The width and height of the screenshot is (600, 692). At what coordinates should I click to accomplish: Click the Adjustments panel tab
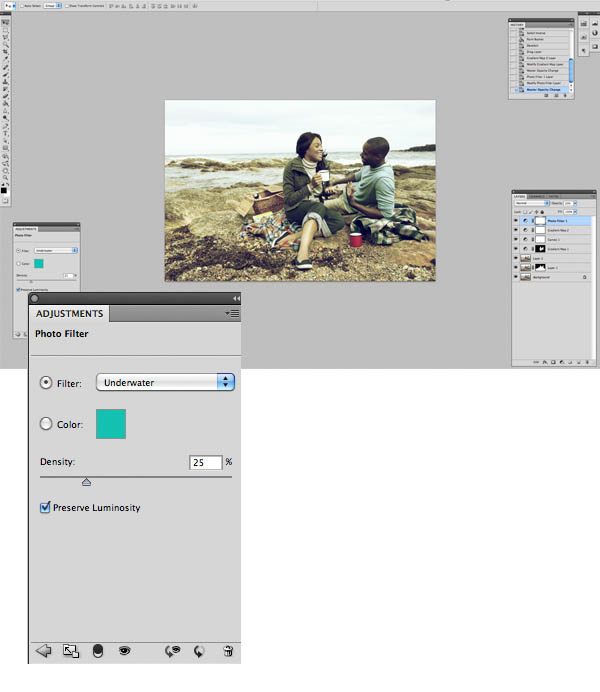point(69,314)
